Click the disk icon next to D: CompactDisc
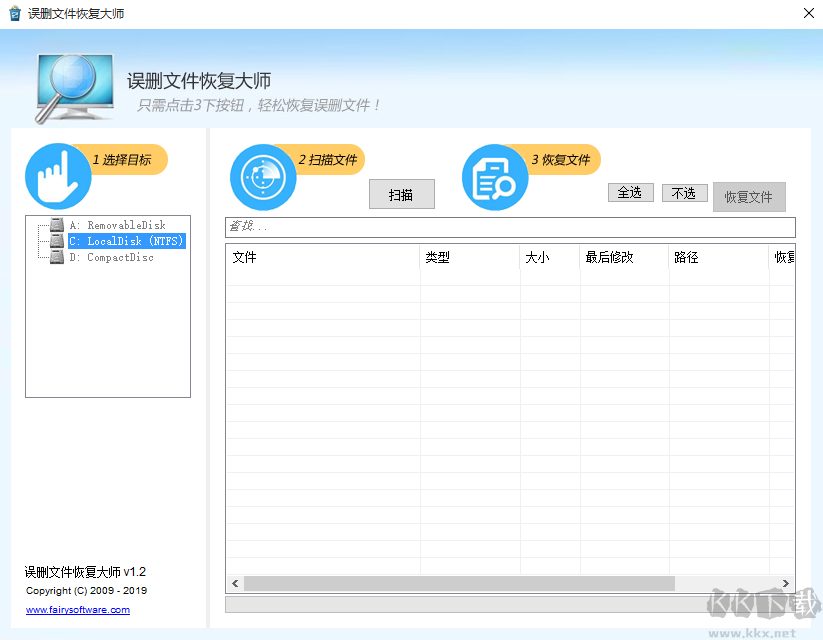The image size is (823, 640). pyautogui.click(x=55, y=257)
